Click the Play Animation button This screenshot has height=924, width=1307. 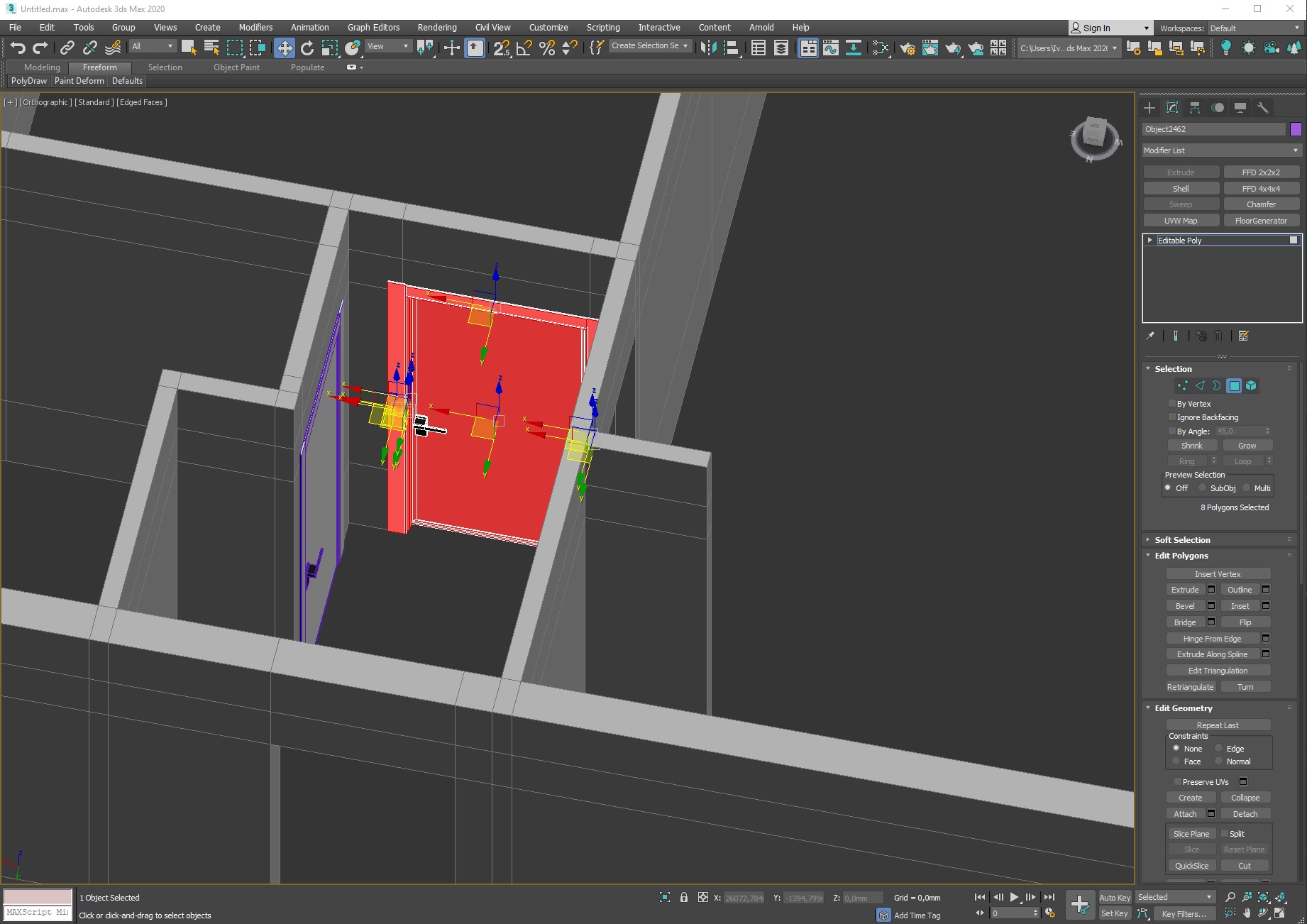[1014, 897]
